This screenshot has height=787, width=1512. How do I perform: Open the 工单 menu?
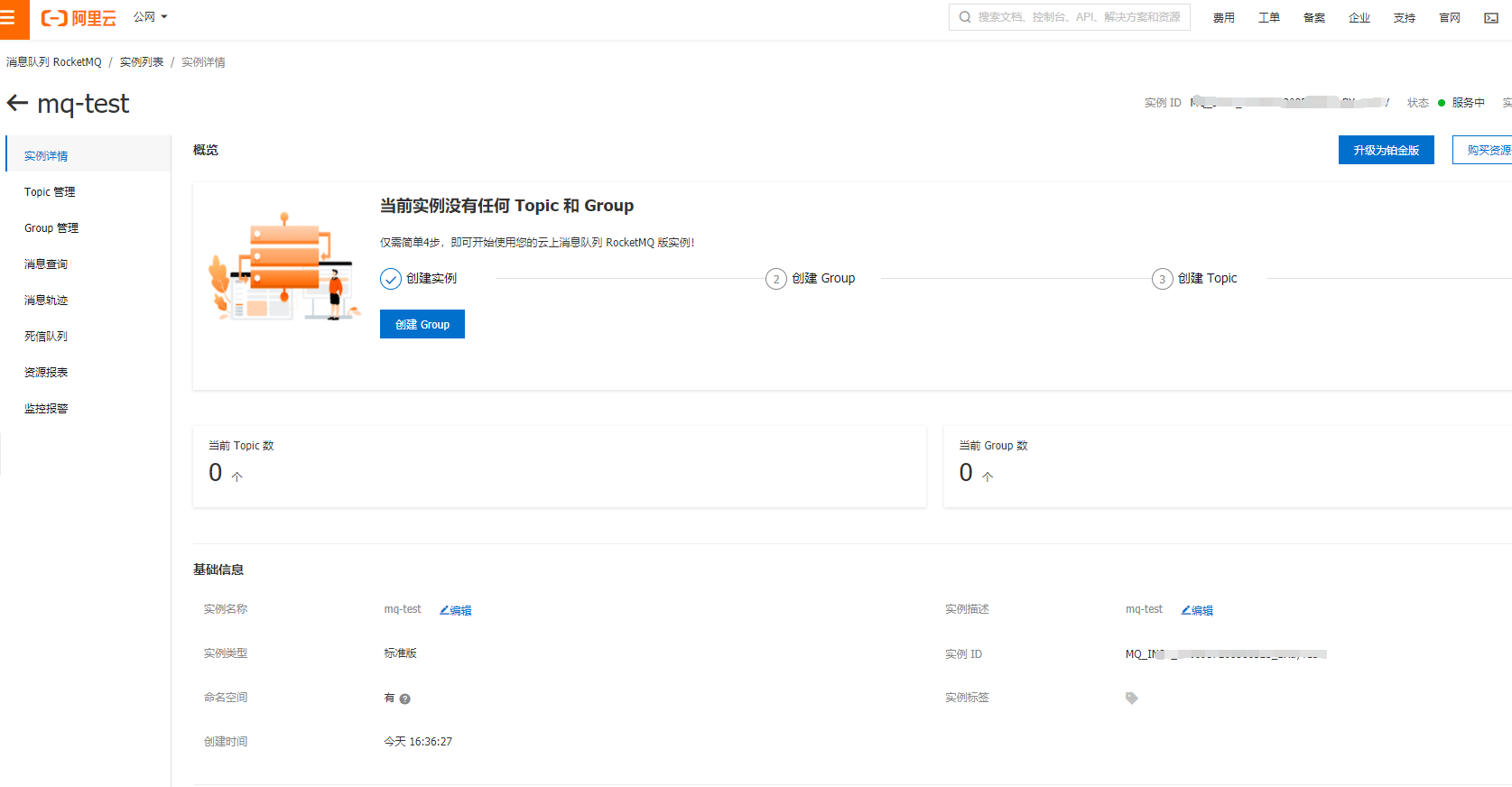point(1269,18)
